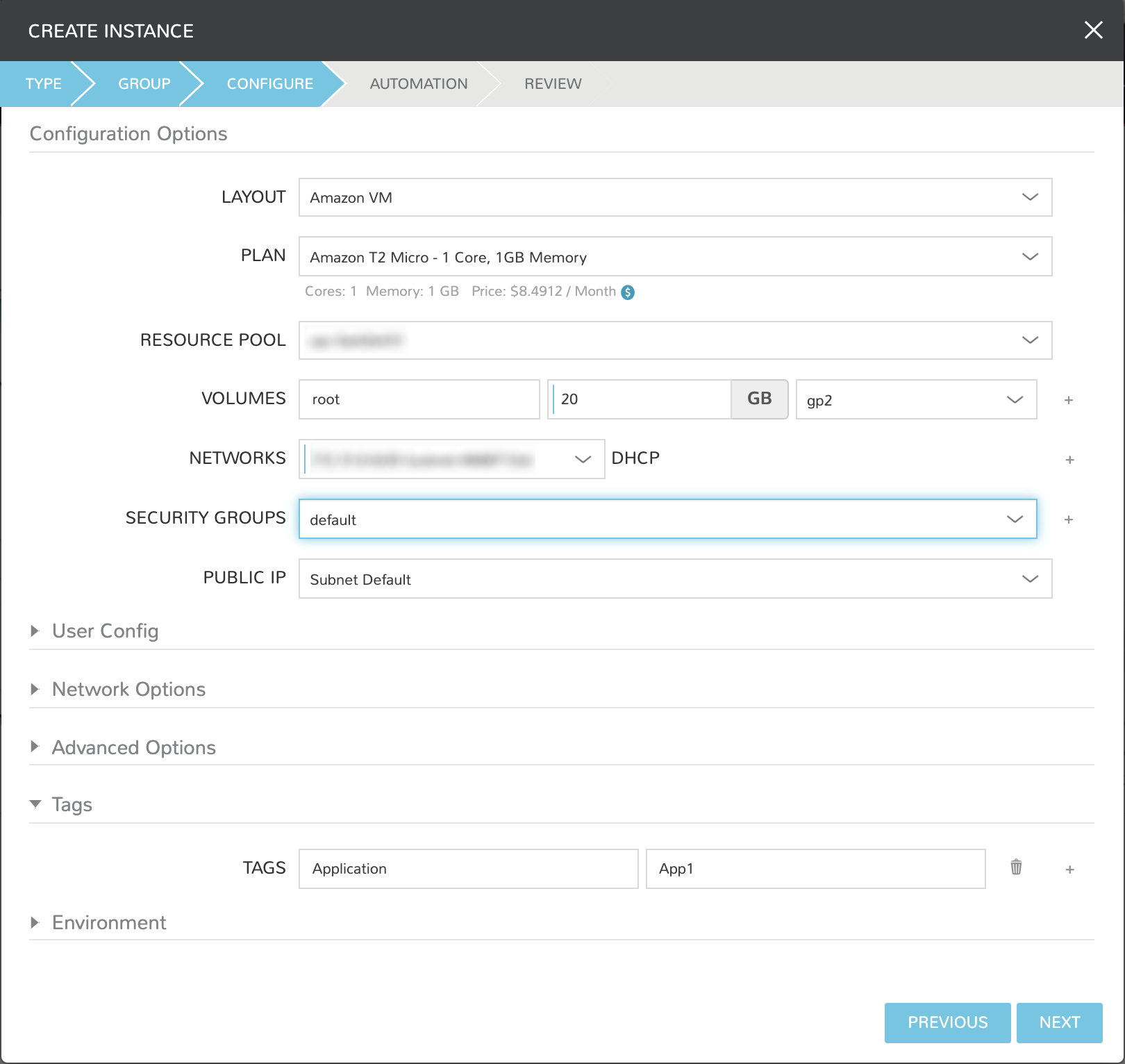Go to the Group wizard step

point(144,84)
